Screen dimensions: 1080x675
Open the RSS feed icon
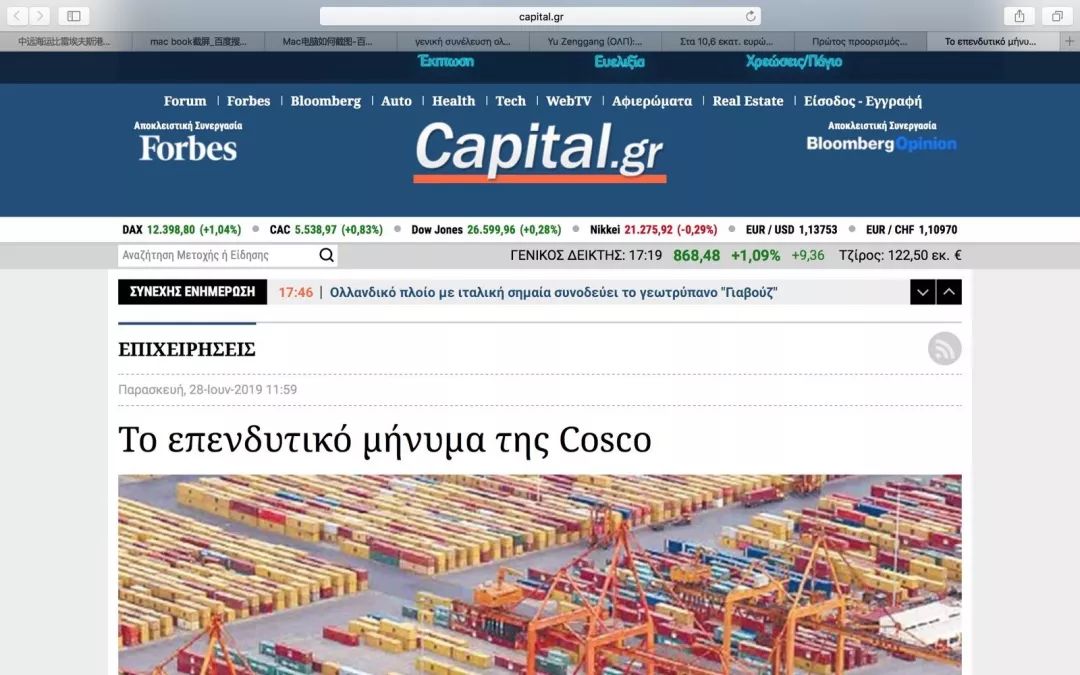click(944, 349)
